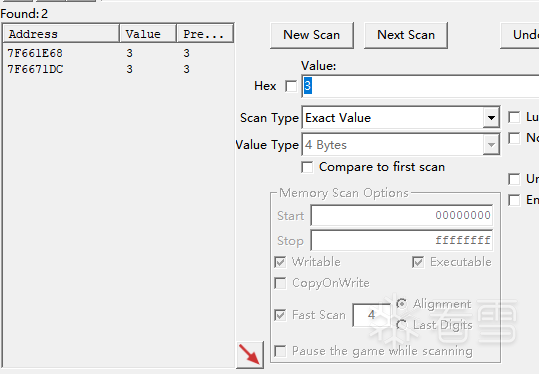This screenshot has height=374, width=539.
Task: Toggle the Writable checkbox
Action: coord(280,262)
